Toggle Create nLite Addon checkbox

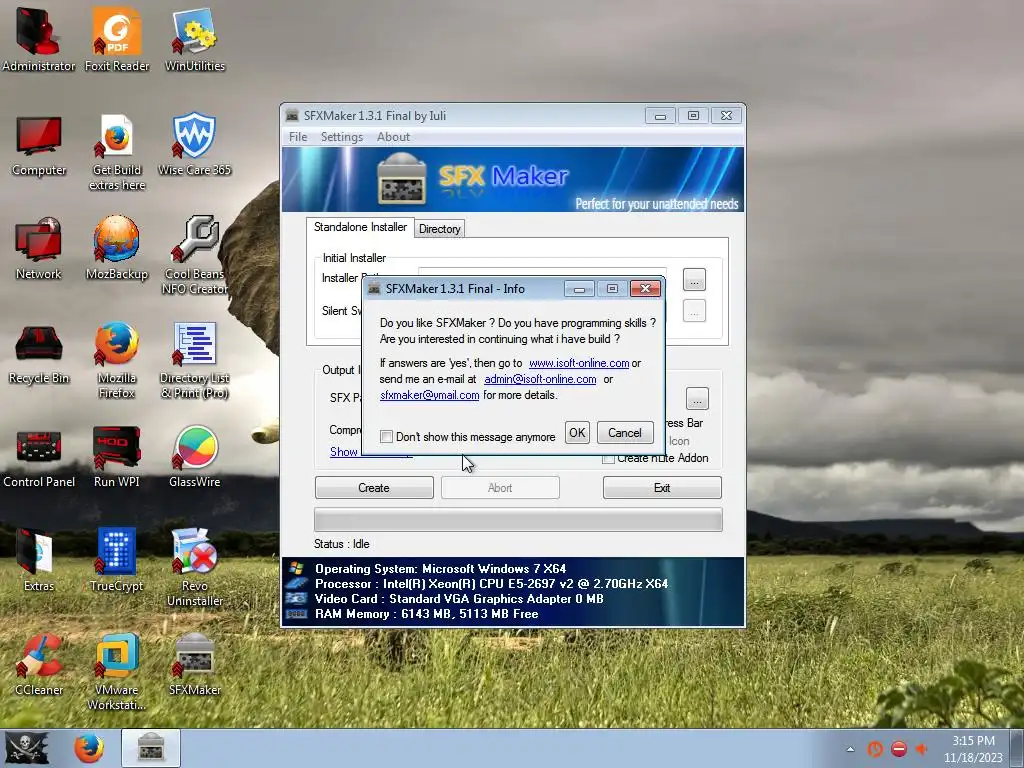click(608, 458)
